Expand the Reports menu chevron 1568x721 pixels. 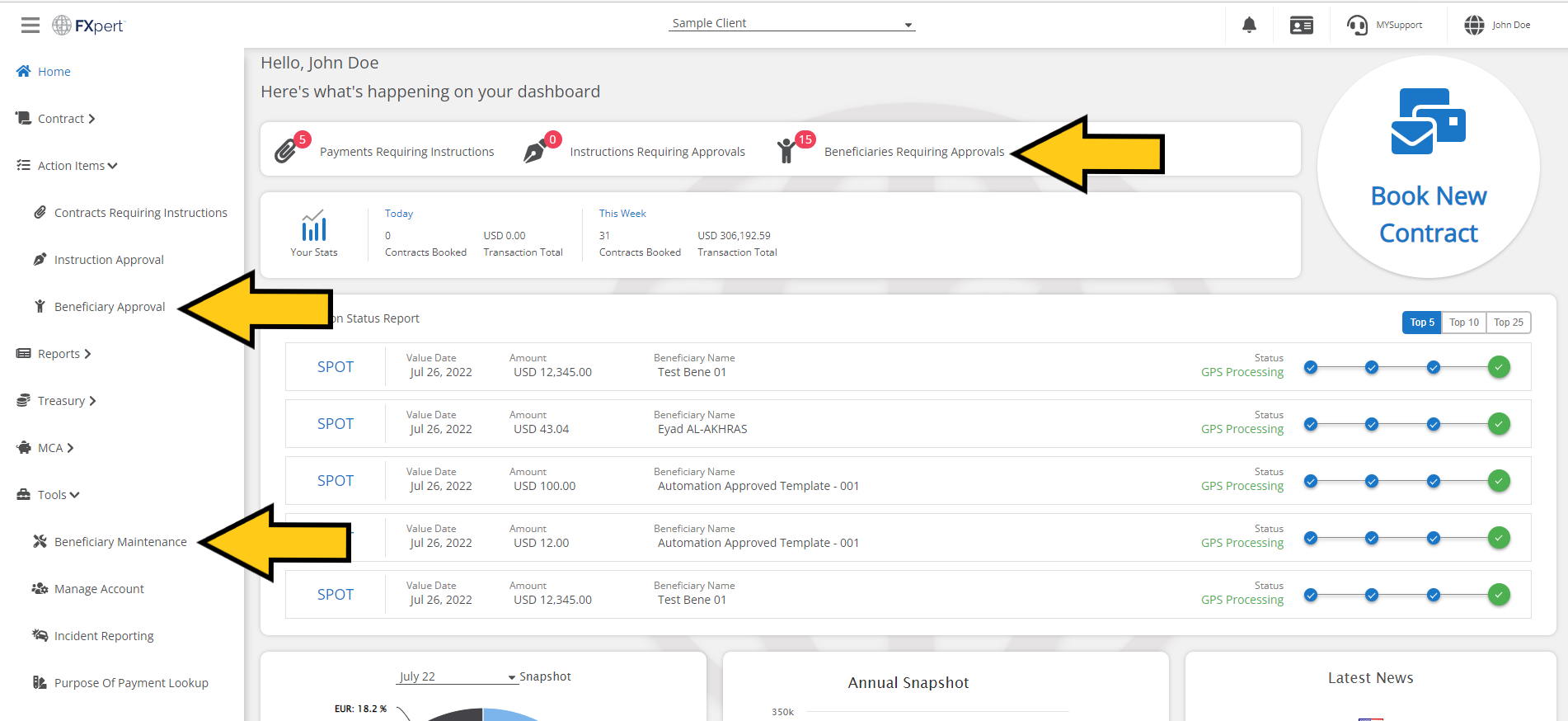(x=87, y=354)
